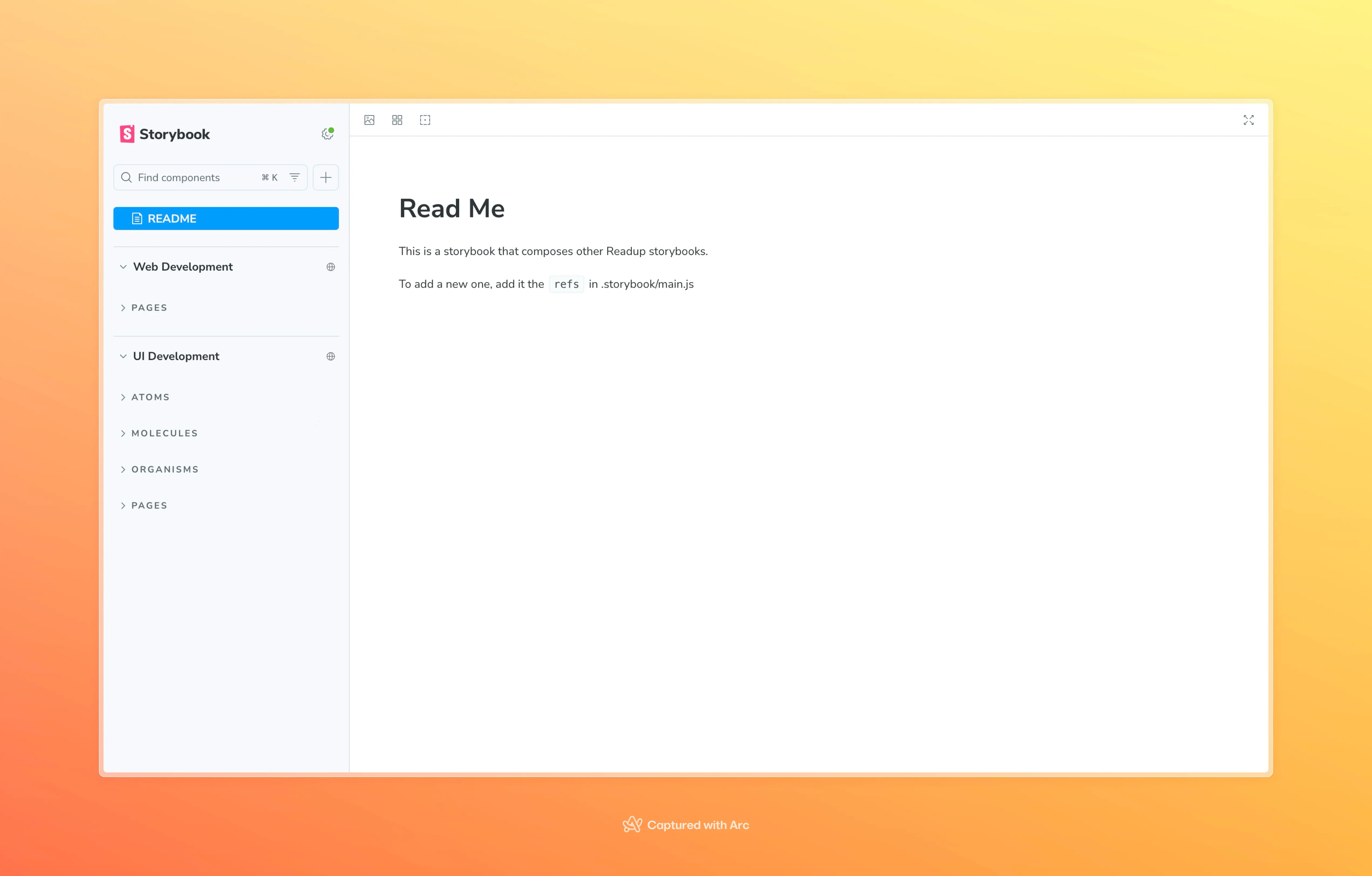Image resolution: width=1372 pixels, height=876 pixels.
Task: Collapse the Web Development section
Action: (x=123, y=267)
